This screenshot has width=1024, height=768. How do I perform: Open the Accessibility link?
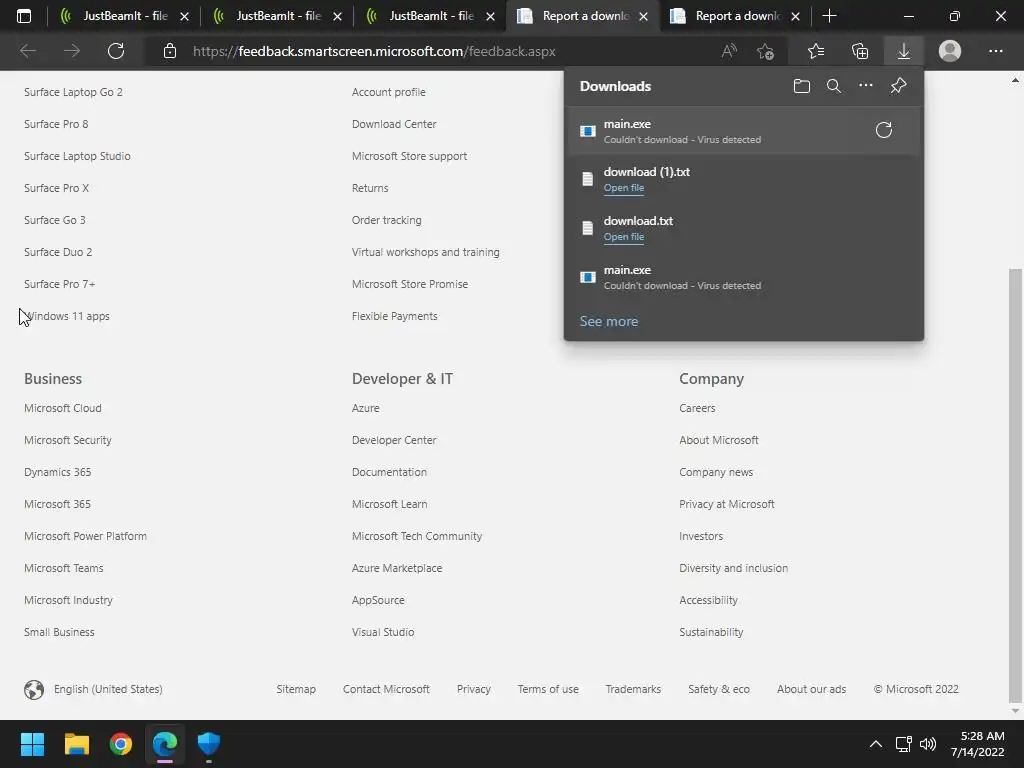point(708,600)
